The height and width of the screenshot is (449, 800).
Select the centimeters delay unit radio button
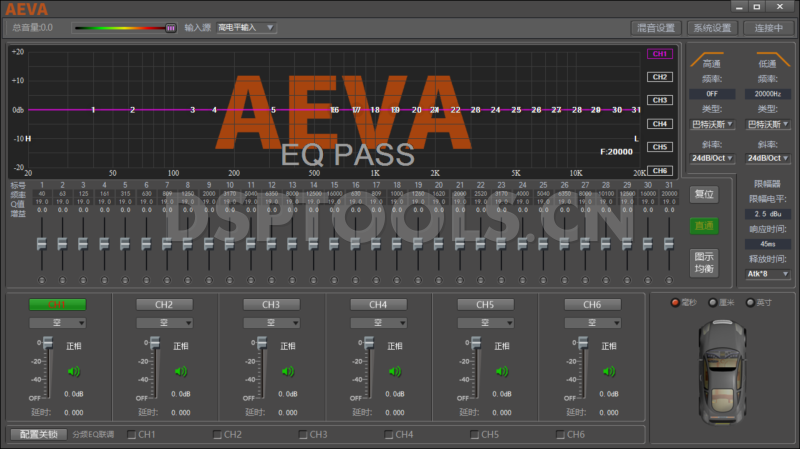713,303
